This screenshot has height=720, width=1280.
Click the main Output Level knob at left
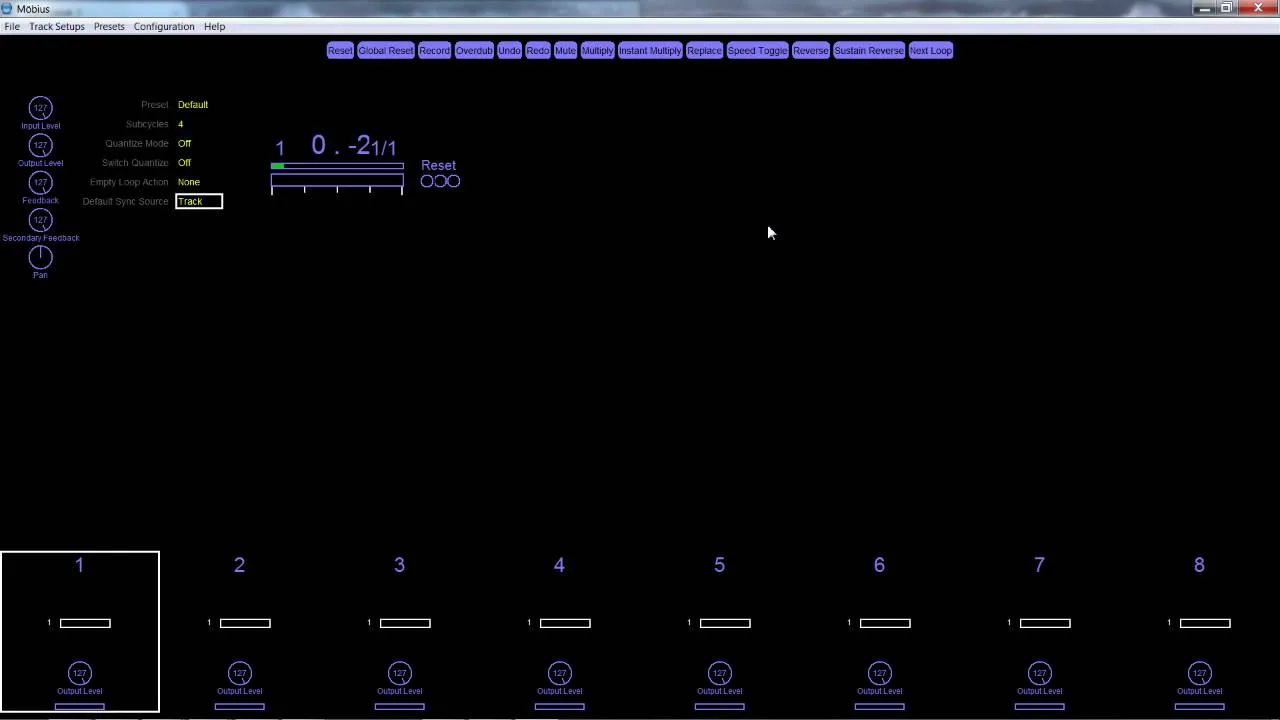[x=40, y=145]
